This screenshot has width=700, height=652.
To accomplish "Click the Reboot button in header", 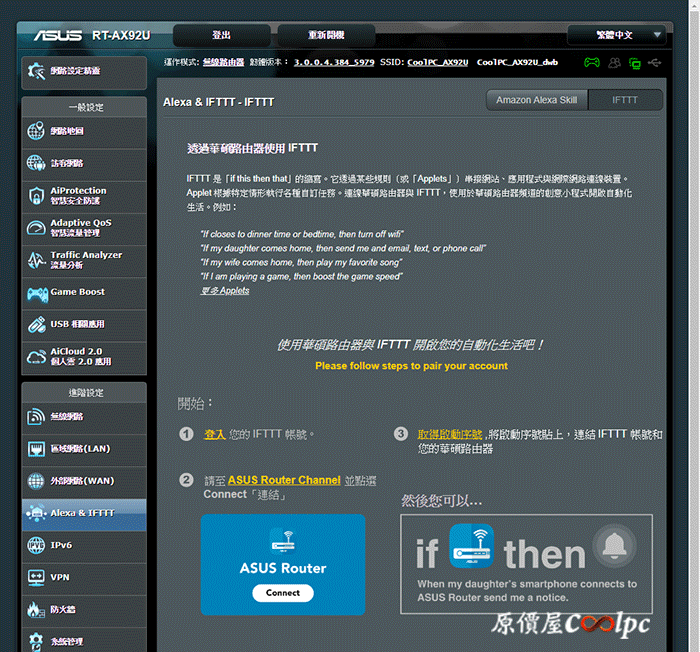I will pyautogui.click(x=326, y=35).
